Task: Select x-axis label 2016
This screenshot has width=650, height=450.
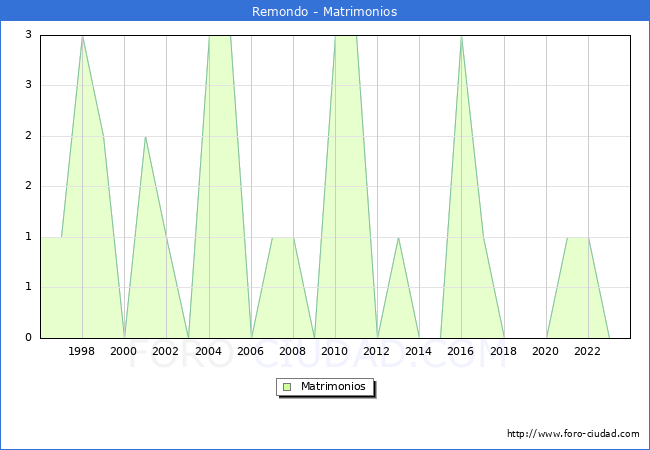Action: tap(461, 351)
